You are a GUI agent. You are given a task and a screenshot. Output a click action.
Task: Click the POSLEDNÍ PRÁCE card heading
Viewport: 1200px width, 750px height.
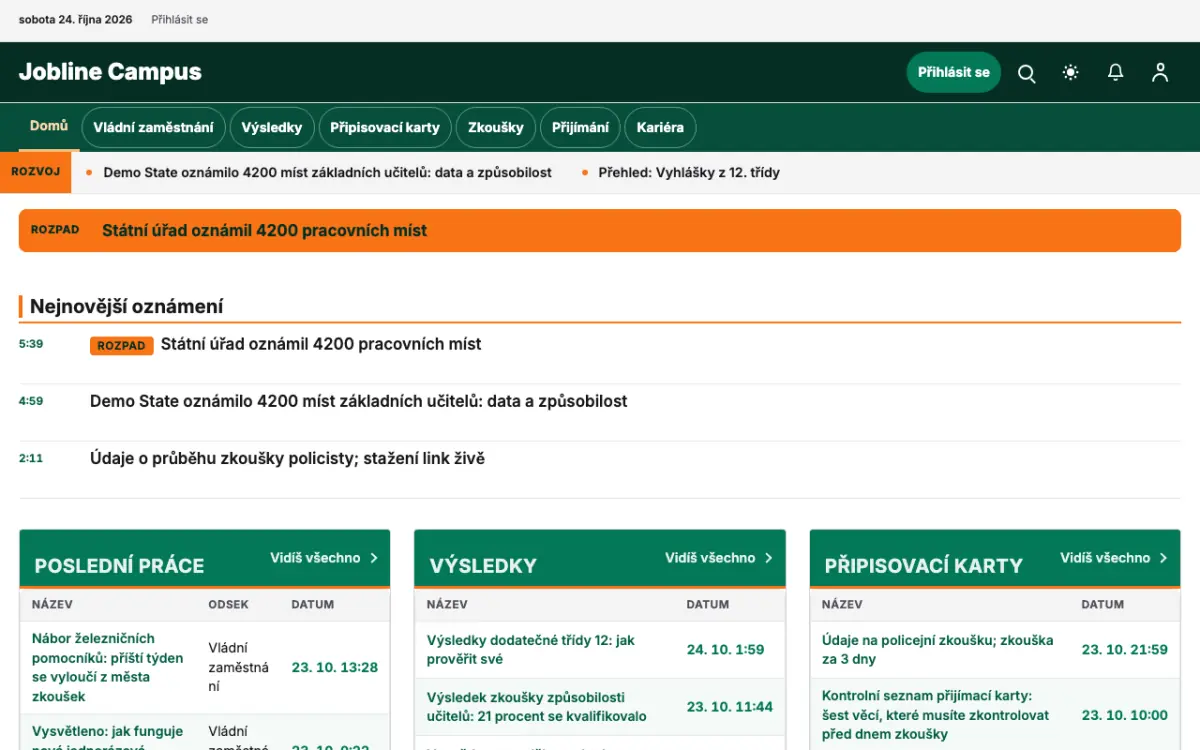point(119,566)
